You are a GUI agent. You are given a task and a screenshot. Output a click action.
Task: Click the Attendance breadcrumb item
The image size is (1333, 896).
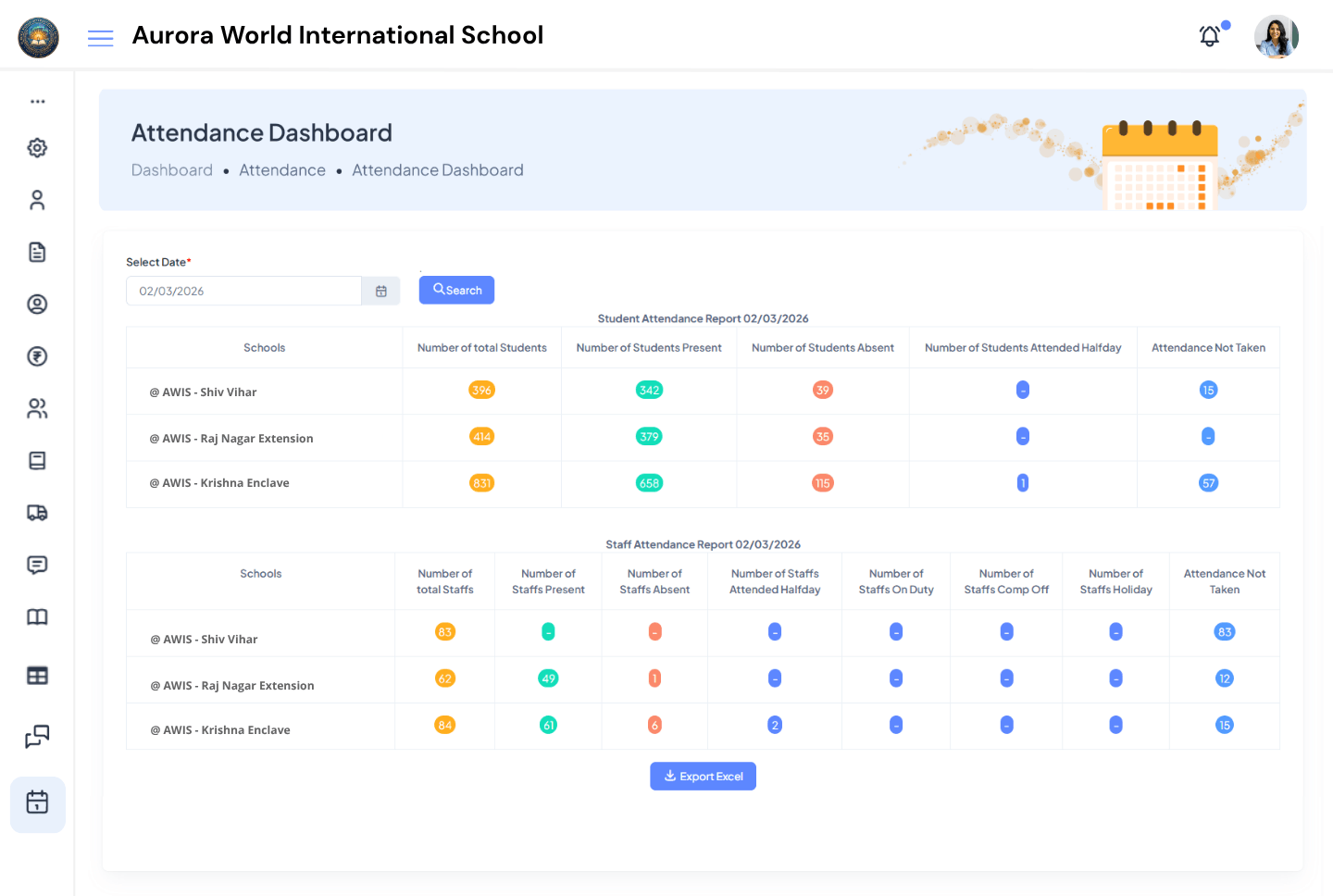[282, 169]
